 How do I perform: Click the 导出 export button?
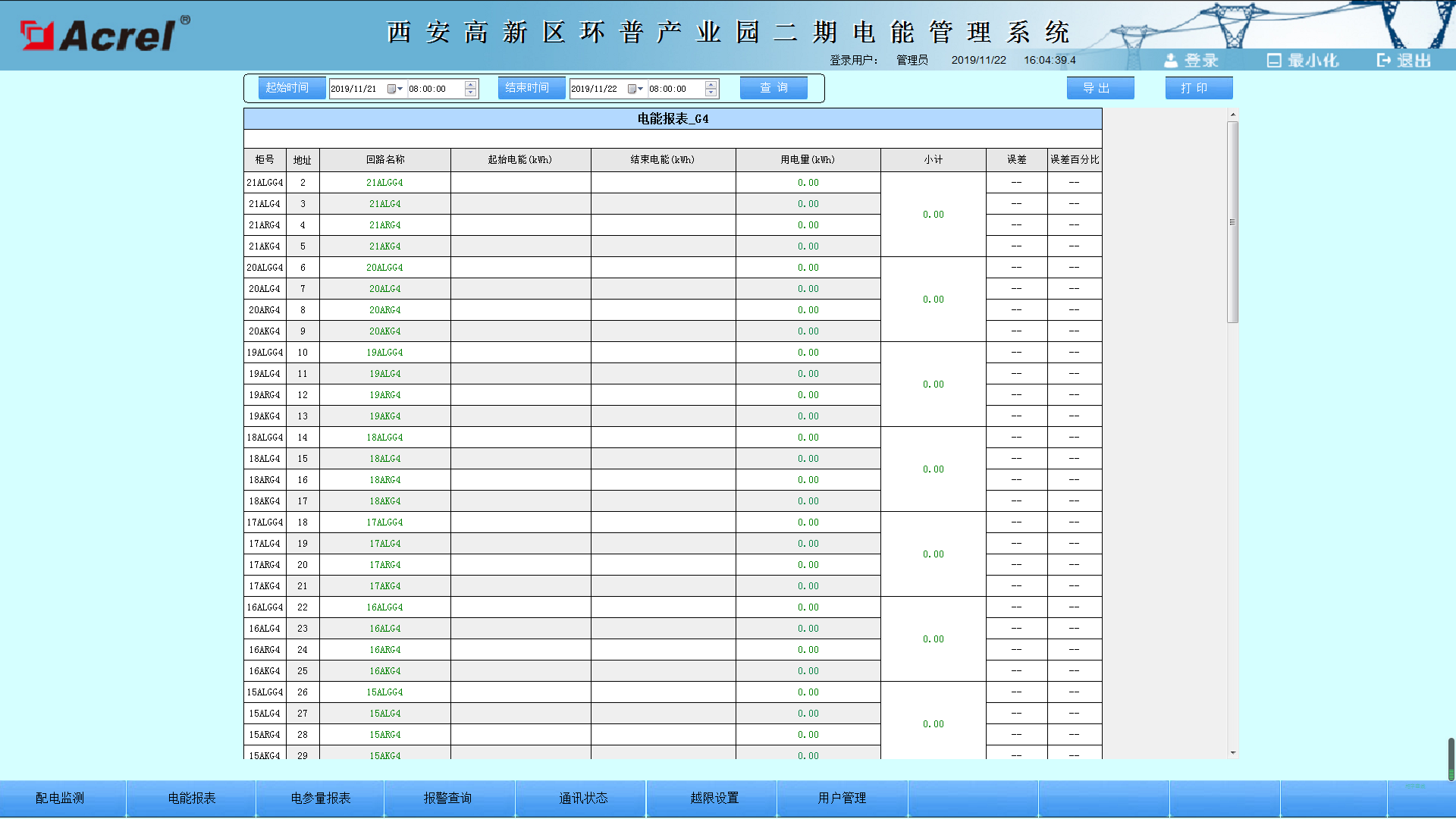point(1100,87)
